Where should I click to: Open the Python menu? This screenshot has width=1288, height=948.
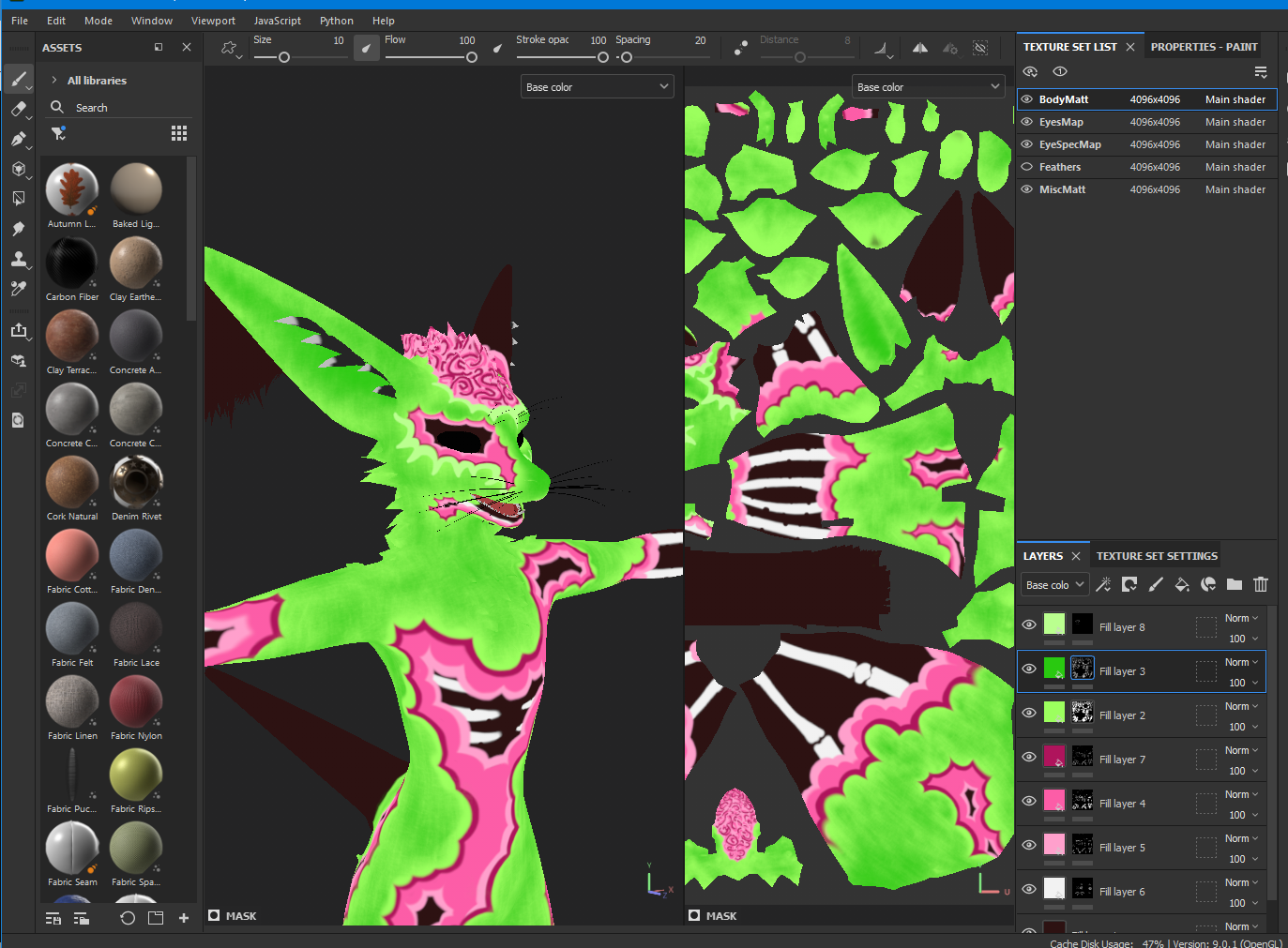(337, 21)
